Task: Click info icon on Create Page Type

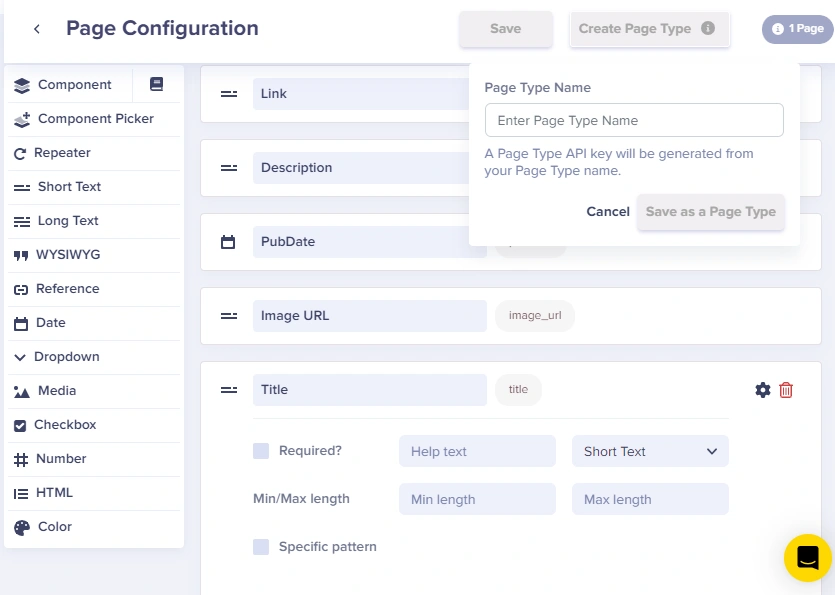Action: (x=708, y=28)
